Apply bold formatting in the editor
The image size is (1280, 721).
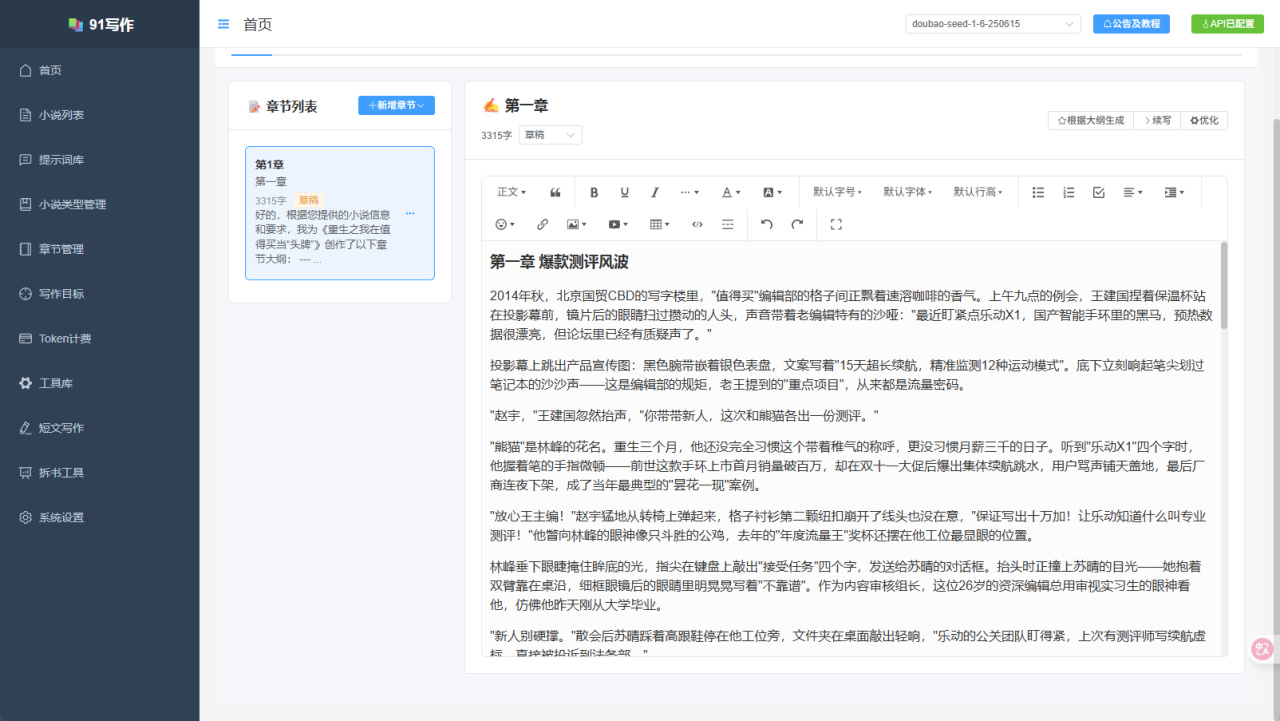coord(594,192)
